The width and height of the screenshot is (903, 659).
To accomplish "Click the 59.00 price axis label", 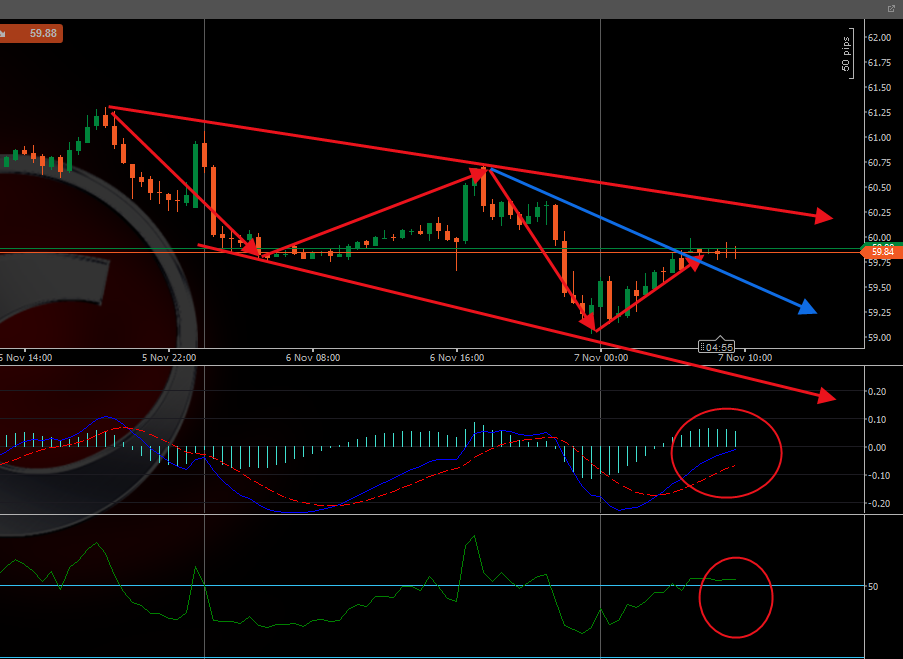I will [879, 338].
